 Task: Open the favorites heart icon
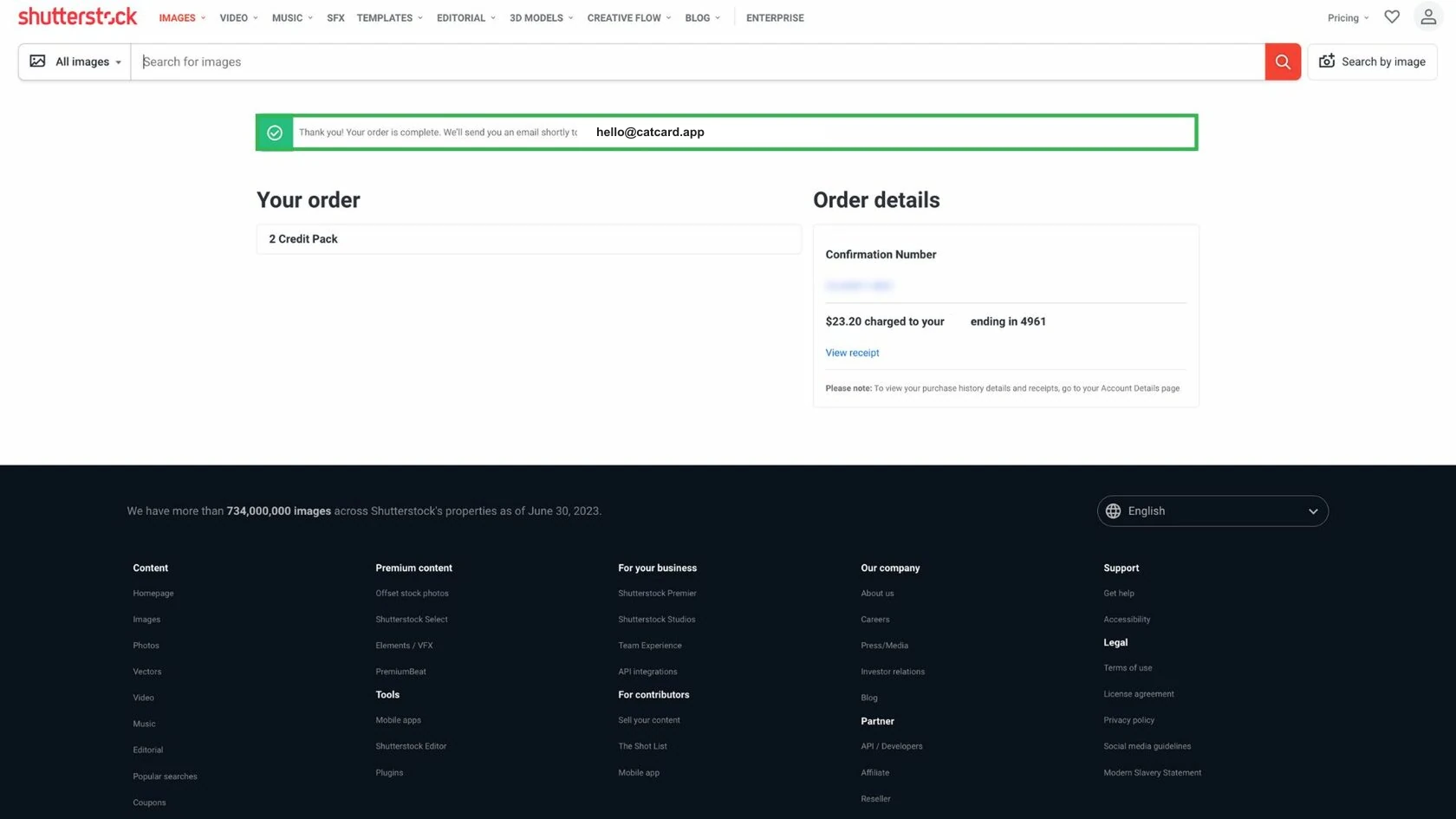(1392, 16)
